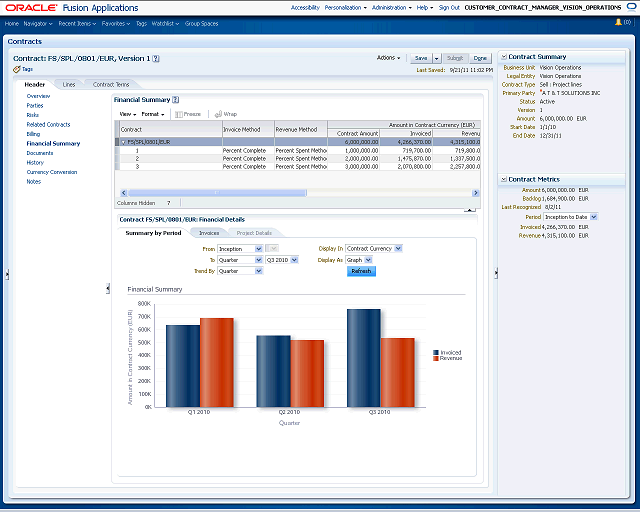Open the Personalization menu
This screenshot has width=640, height=512.
pyautogui.click(x=346, y=7)
